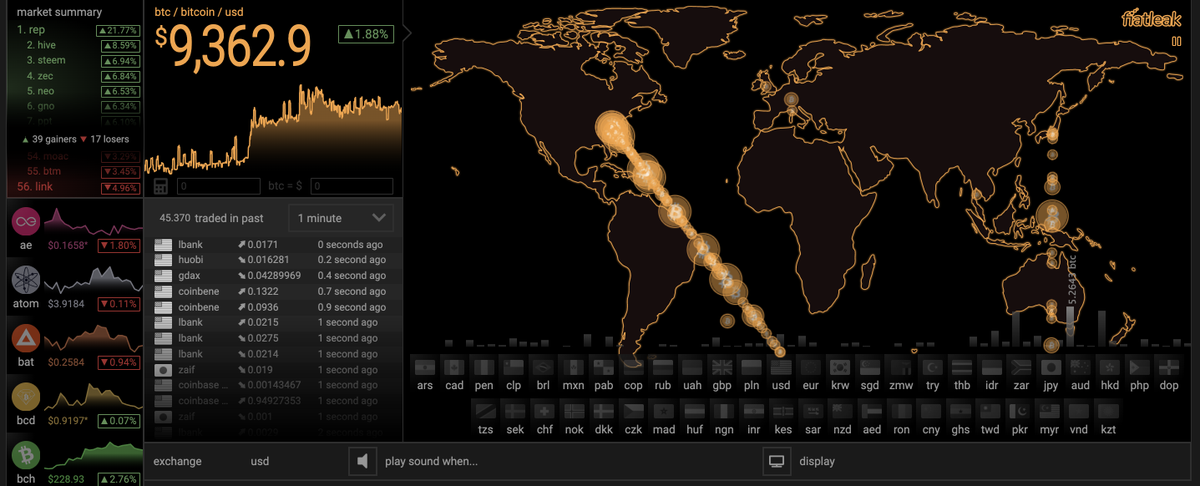The height and width of the screenshot is (486, 1200).
Task: Select the bch bitcoin cash icon
Action: click(26, 455)
